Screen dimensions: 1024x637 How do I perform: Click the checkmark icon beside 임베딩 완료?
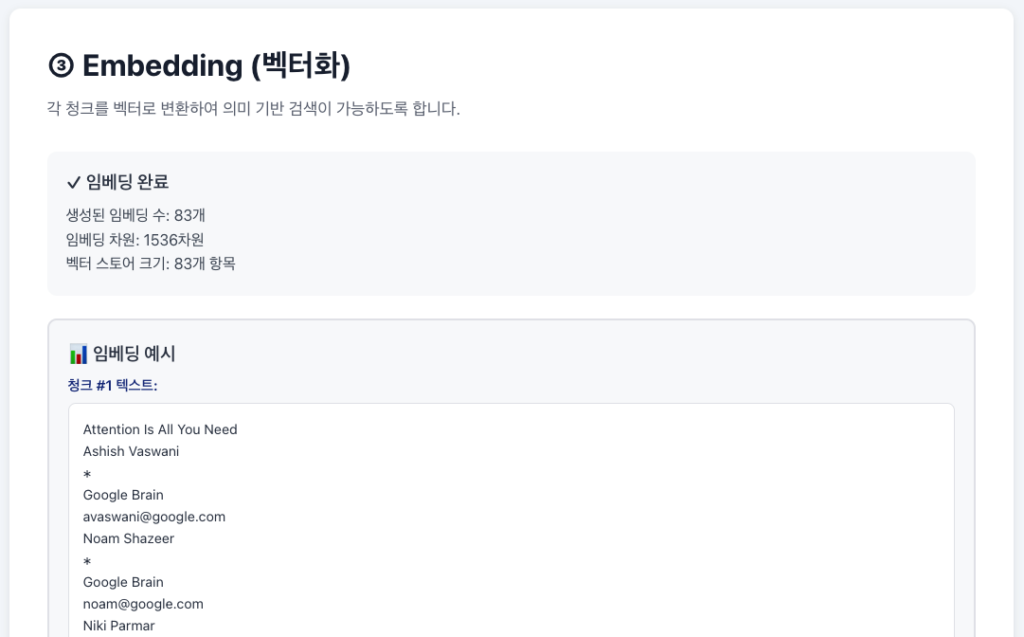[73, 182]
